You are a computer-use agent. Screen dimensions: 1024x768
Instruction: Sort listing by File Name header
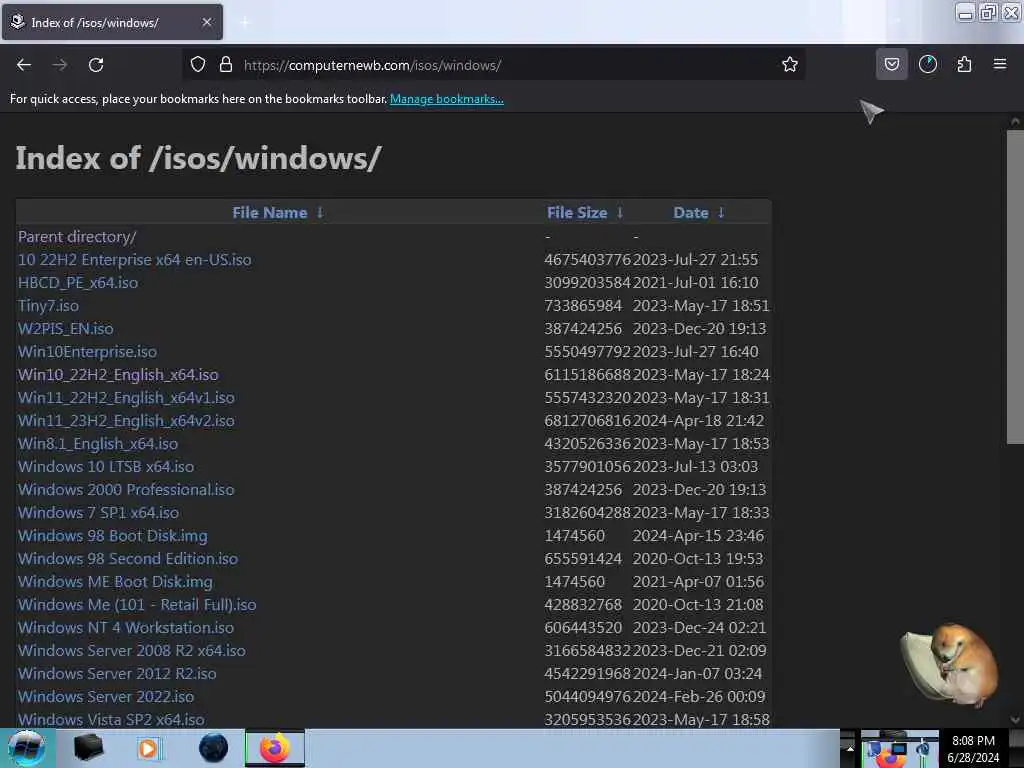click(x=270, y=213)
